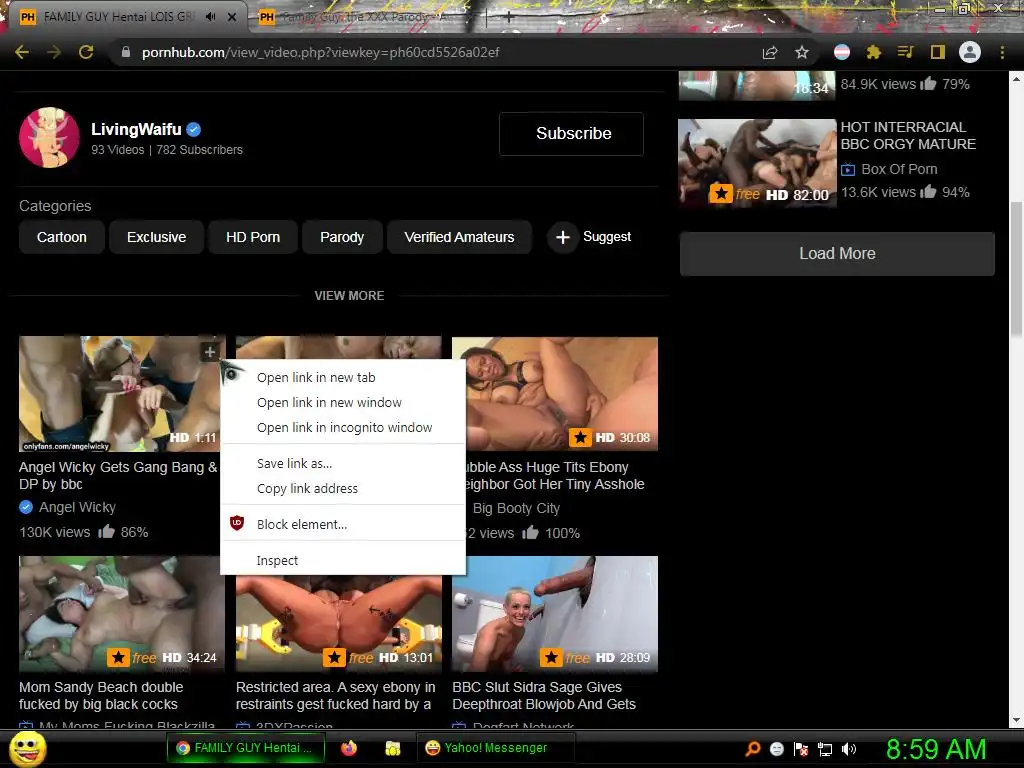The image size is (1024, 768).
Task: Click thumbs-up icon beside the 86% rating
Action: [x=106, y=532]
